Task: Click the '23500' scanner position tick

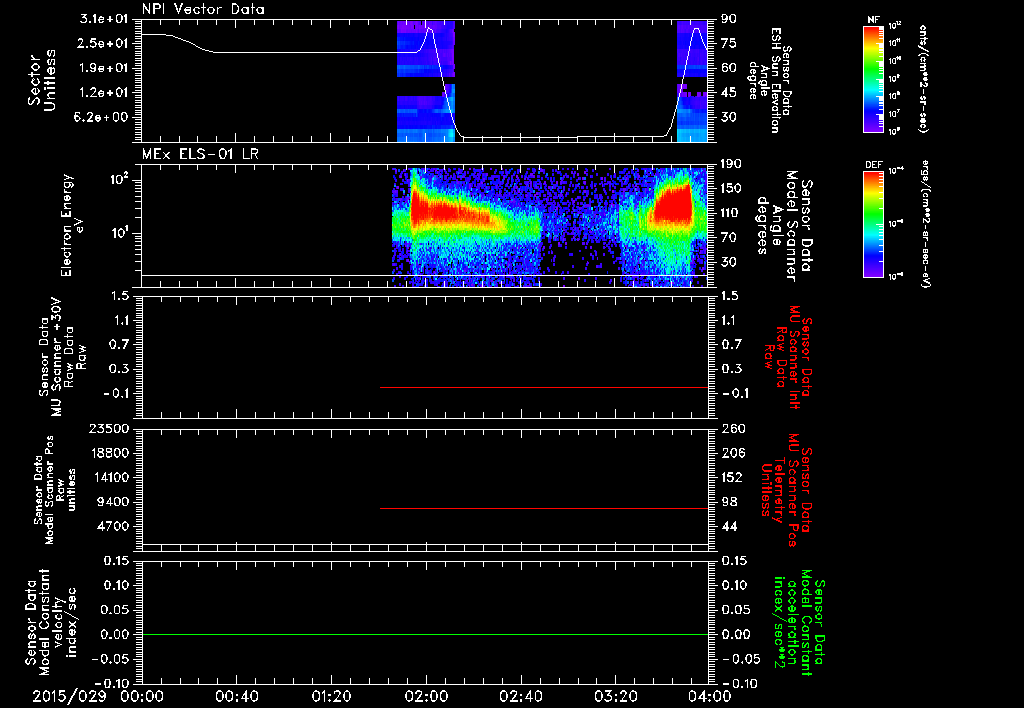Action: coord(109,428)
